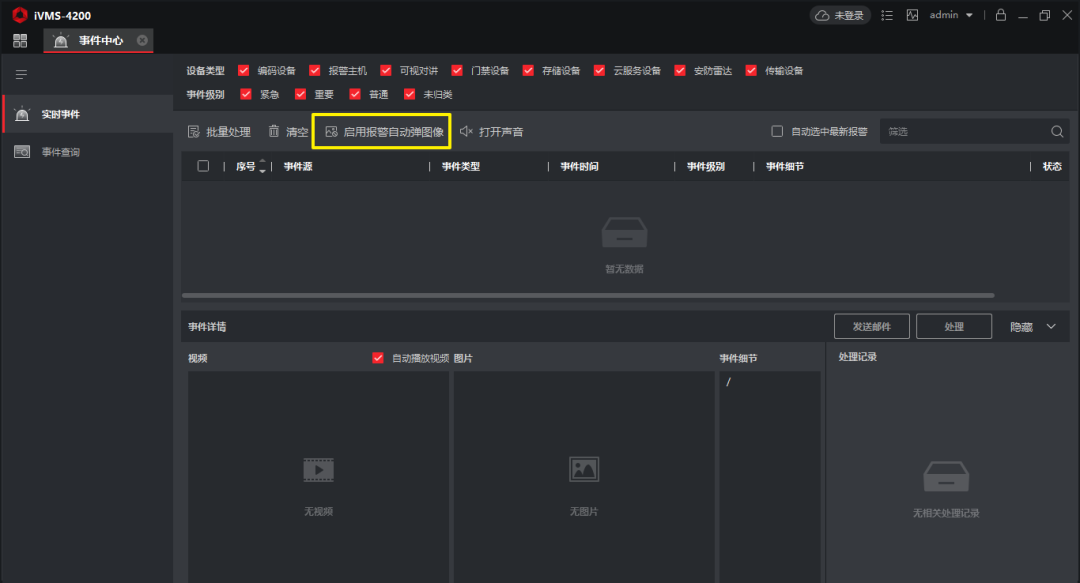This screenshot has width=1080, height=583.
Task: Check 自动选中最新报警 checkbox
Action: pos(777,131)
